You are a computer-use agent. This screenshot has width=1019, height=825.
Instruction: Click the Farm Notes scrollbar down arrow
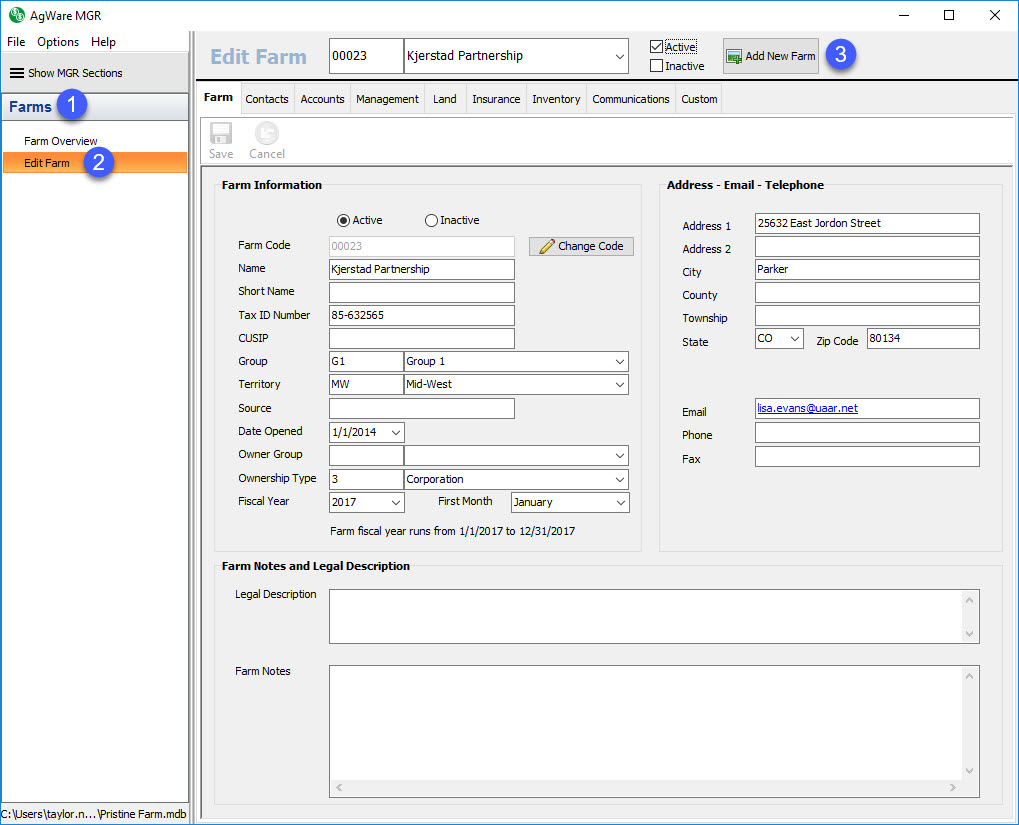[x=968, y=771]
